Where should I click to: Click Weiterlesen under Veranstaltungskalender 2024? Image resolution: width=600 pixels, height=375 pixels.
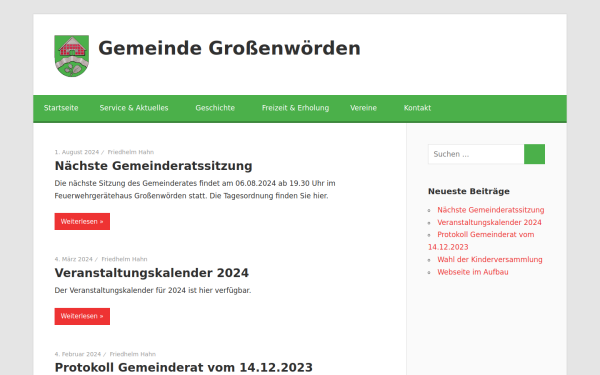click(82, 316)
